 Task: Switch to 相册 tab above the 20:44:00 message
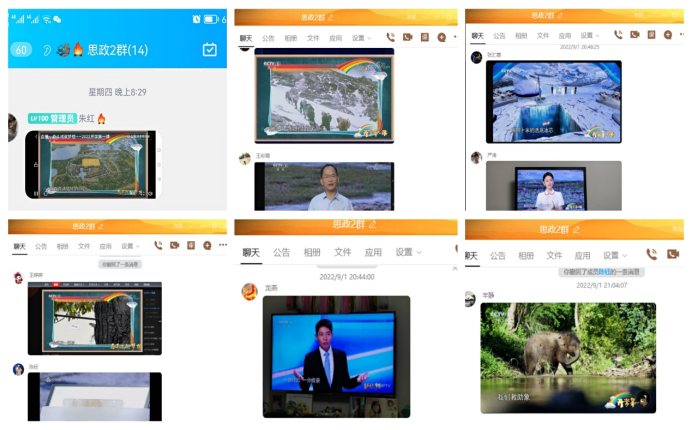pos(312,252)
